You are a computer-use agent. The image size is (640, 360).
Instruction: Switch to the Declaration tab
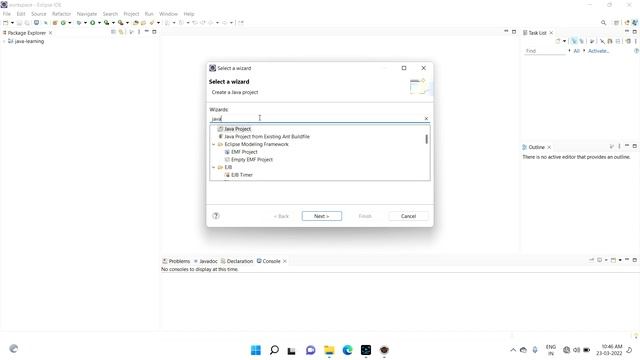tap(237, 261)
